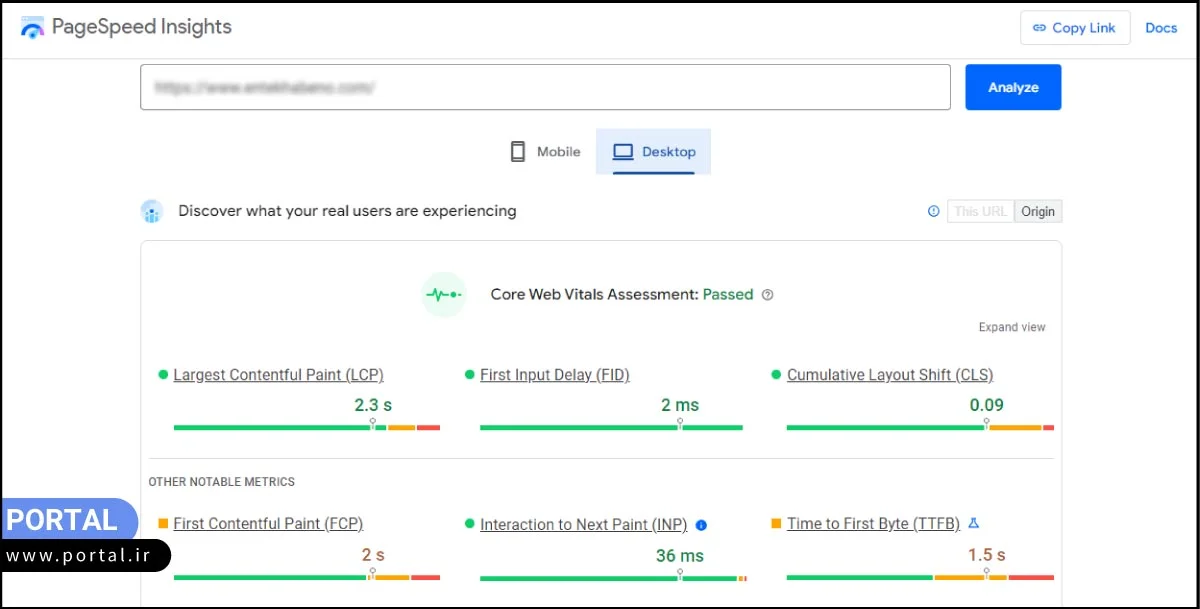Click the PageSpeed Insights logo icon
The height and width of the screenshot is (609, 1200).
(32, 28)
